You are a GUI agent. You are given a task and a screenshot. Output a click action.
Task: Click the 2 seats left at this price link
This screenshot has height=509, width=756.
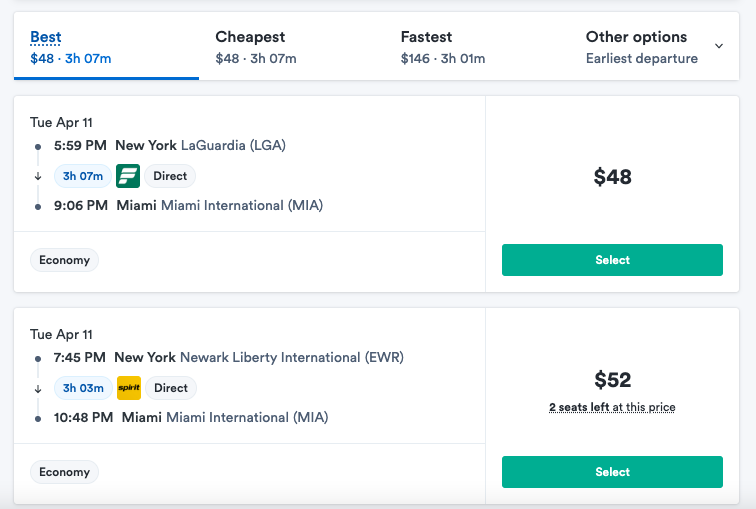[612, 407]
